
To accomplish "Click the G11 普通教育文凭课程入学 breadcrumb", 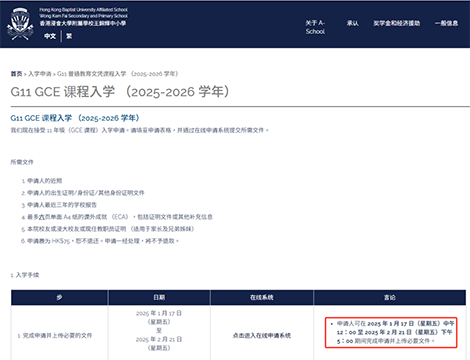I will [x=118, y=74].
